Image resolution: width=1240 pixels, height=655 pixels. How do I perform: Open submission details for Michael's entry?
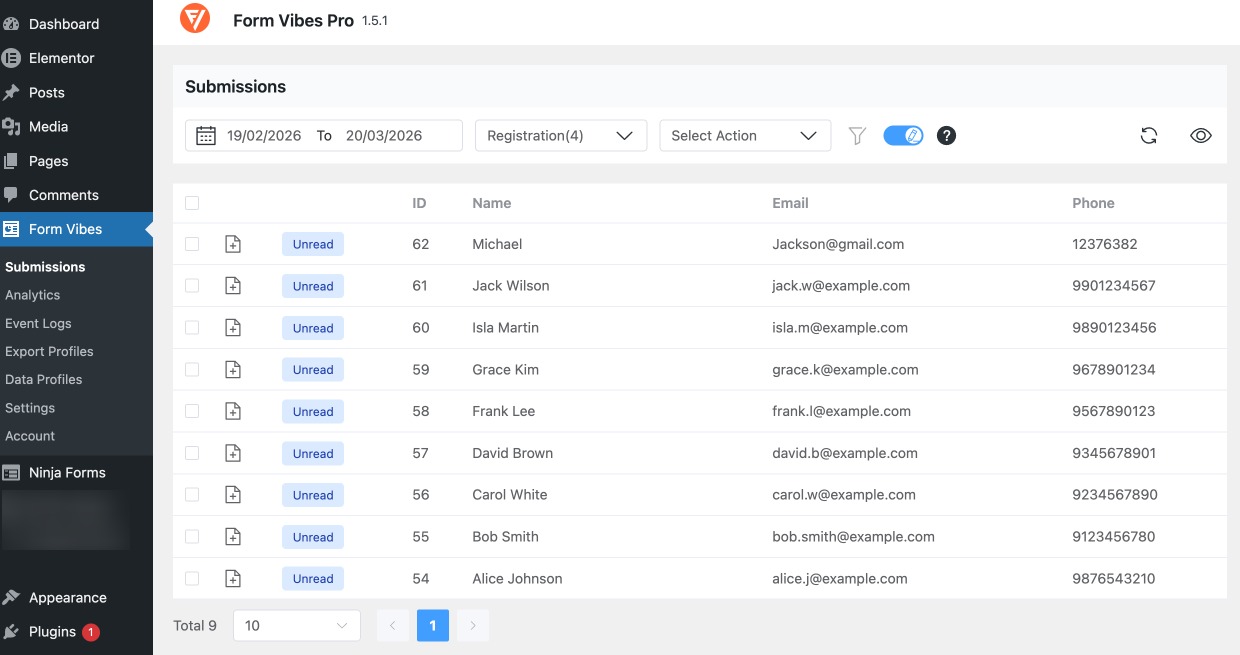[233, 243]
